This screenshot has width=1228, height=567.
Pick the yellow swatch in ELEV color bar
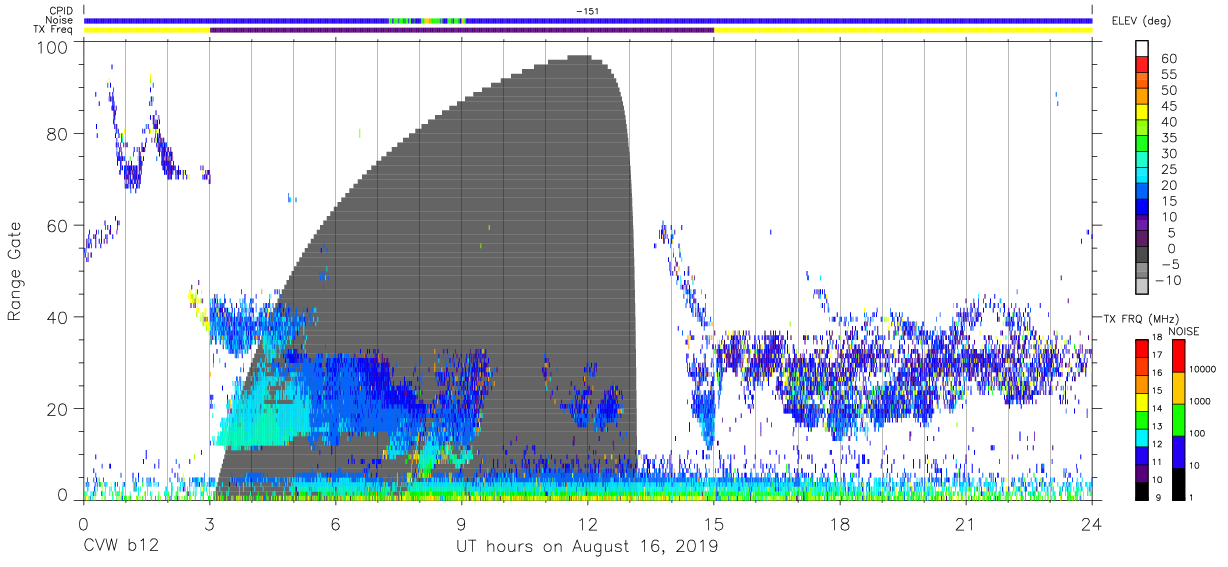click(1141, 111)
